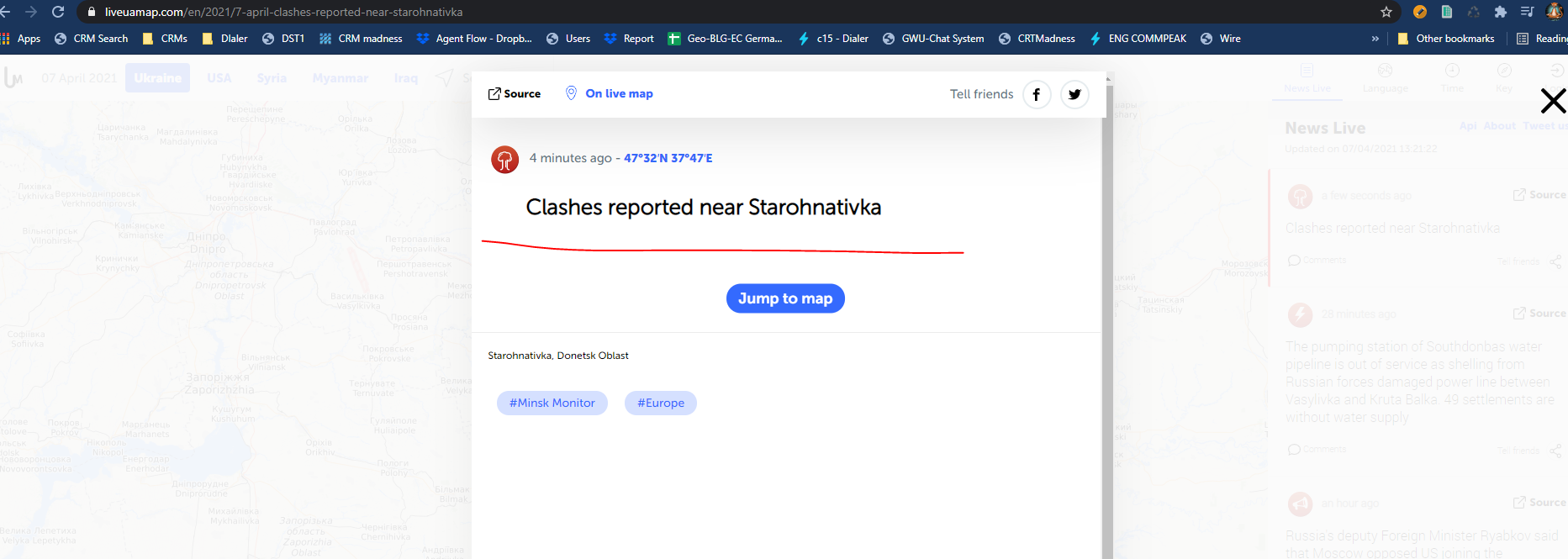Open the Geo-BLG-EC Germa bookmark

pyautogui.click(x=725, y=39)
